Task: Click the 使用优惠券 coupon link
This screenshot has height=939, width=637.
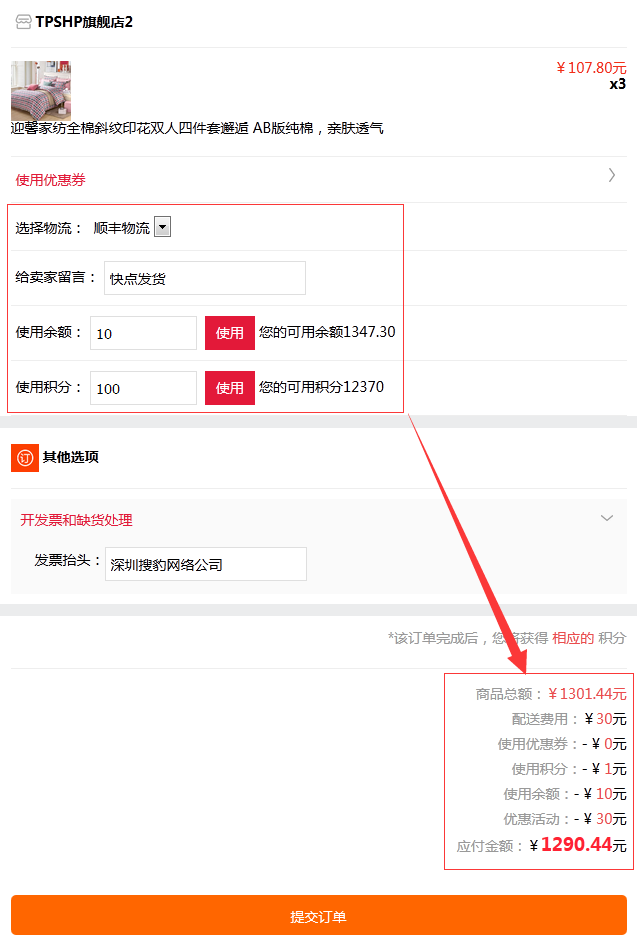Action: 50,180
